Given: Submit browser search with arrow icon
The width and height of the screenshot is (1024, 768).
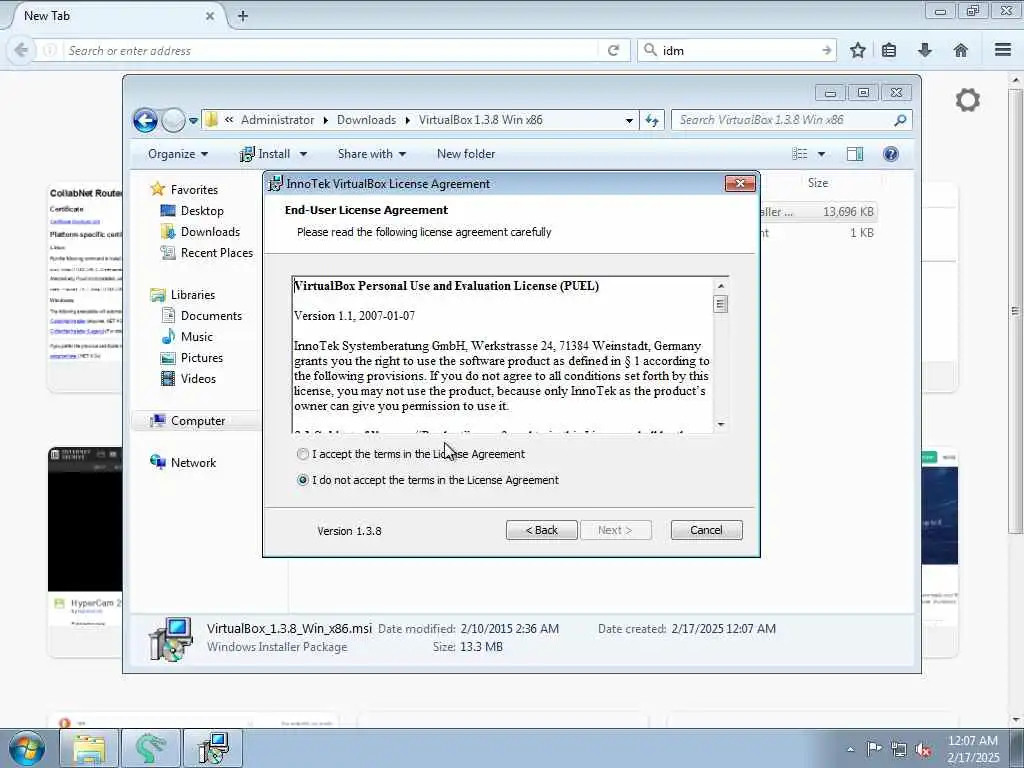Looking at the screenshot, I should click(827, 50).
